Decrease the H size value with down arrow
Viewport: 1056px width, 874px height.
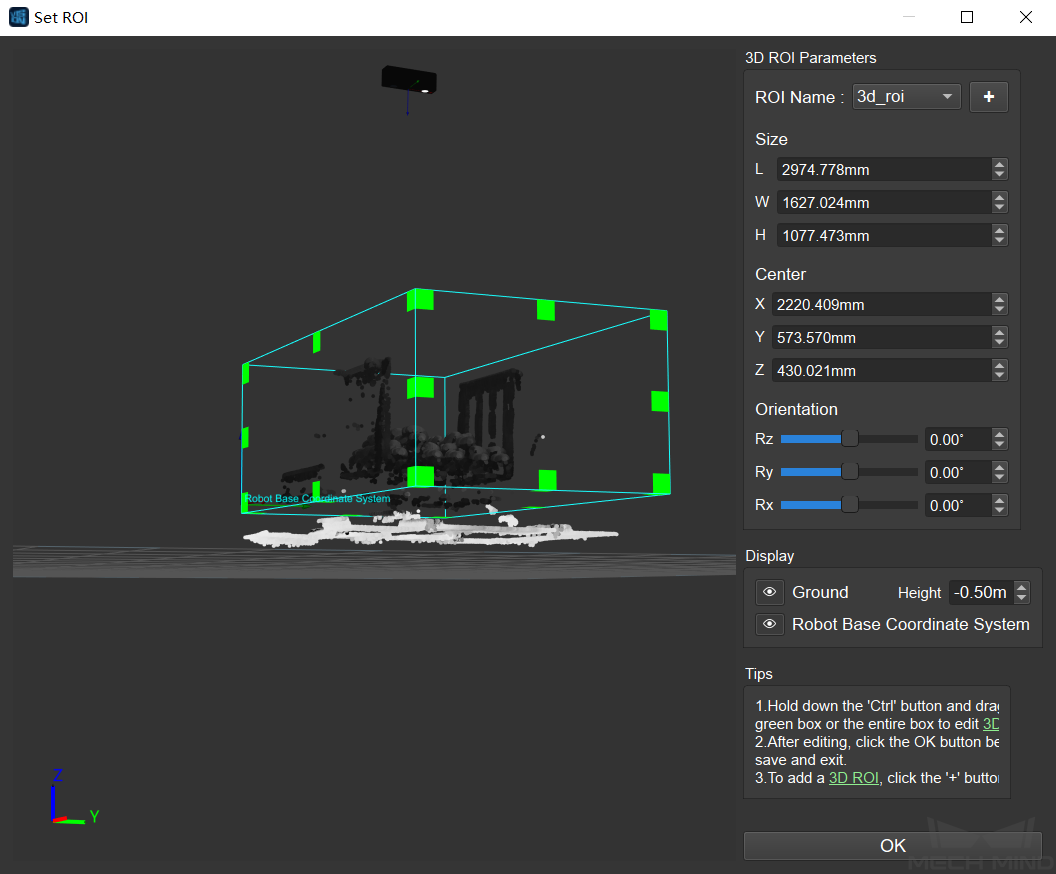[x=1000, y=241]
